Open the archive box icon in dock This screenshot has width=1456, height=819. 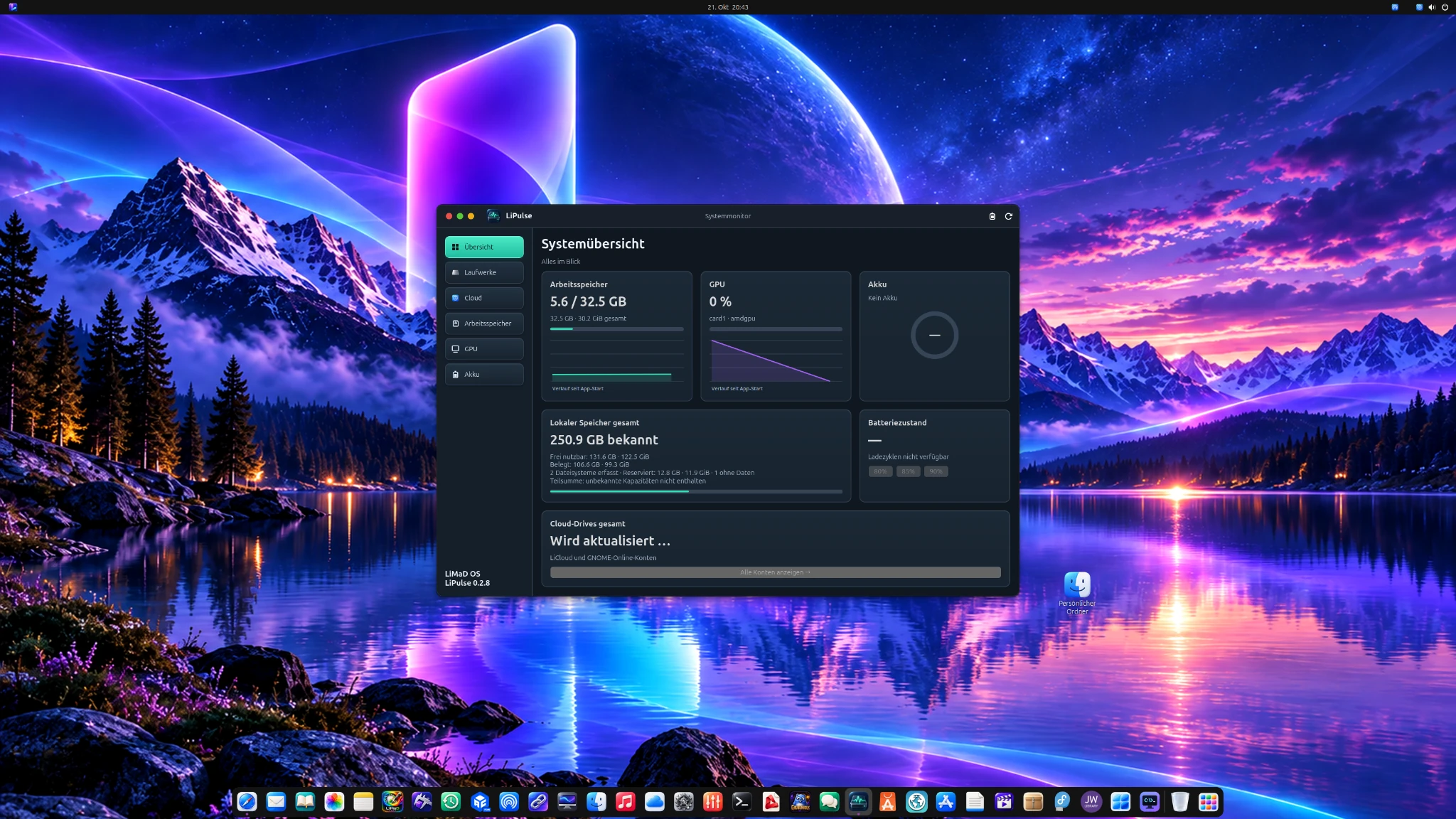tap(1033, 802)
